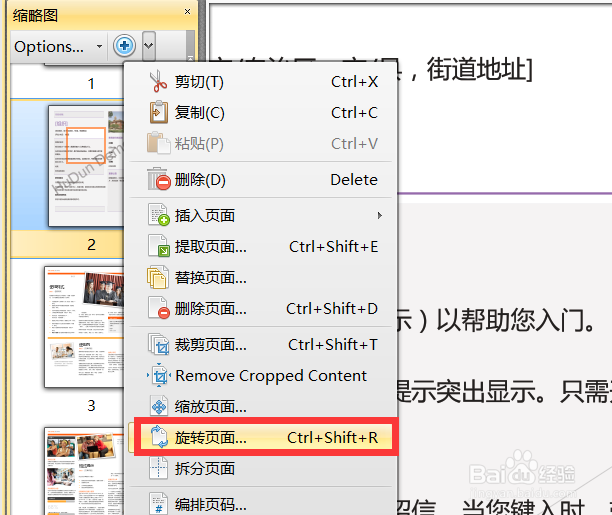The width and height of the screenshot is (612, 515).
Task: Click the Ctrl+Shift+R shortcut text
Action: (333, 437)
